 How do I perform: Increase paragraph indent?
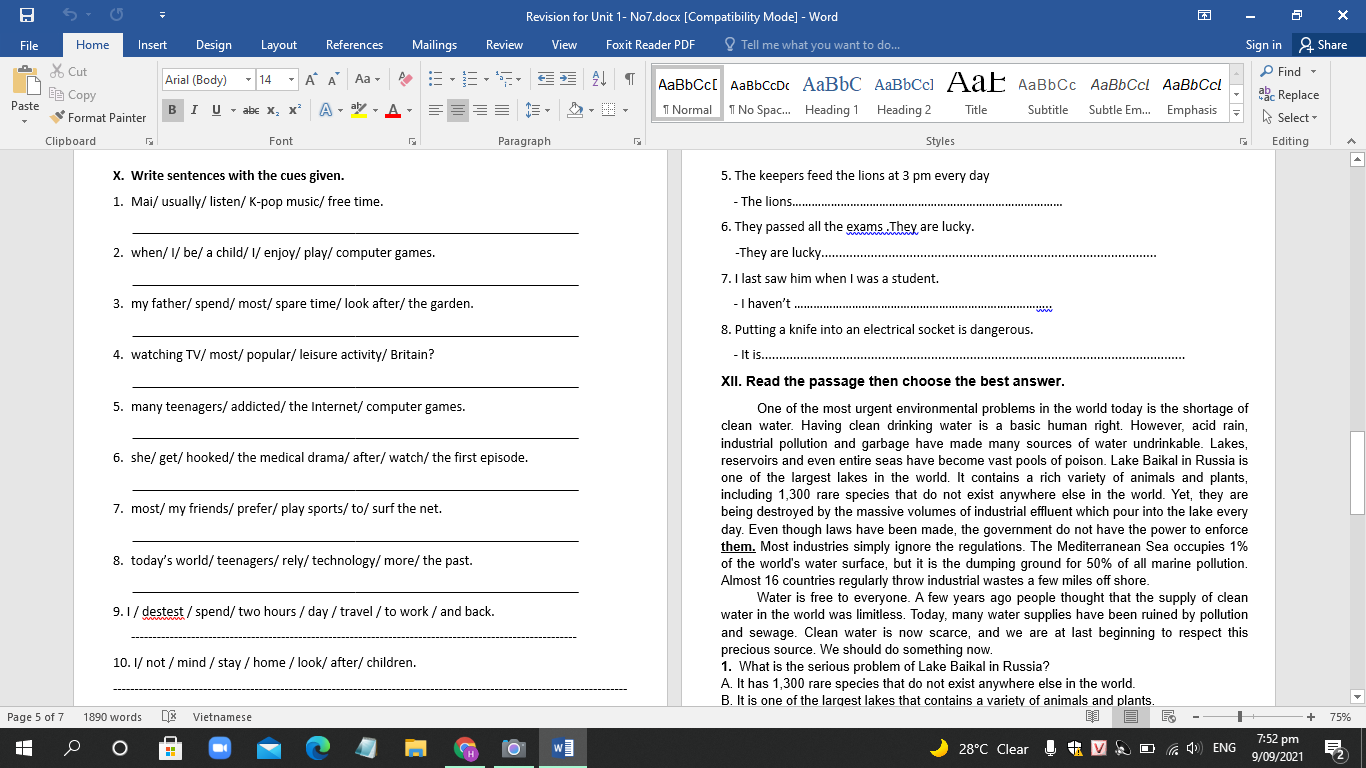click(568, 79)
